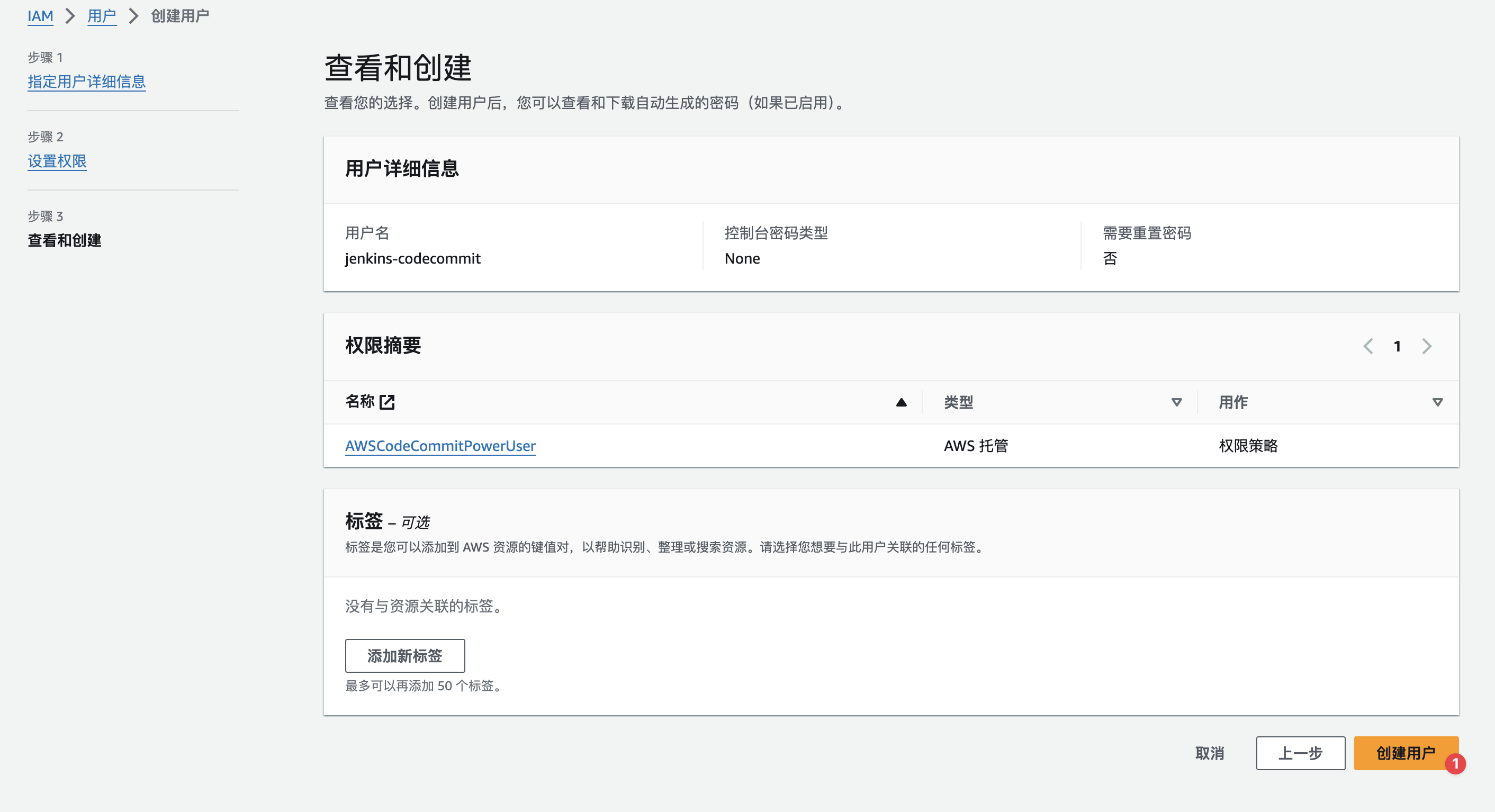Click username value jenkins-codecommit

[x=412, y=258]
